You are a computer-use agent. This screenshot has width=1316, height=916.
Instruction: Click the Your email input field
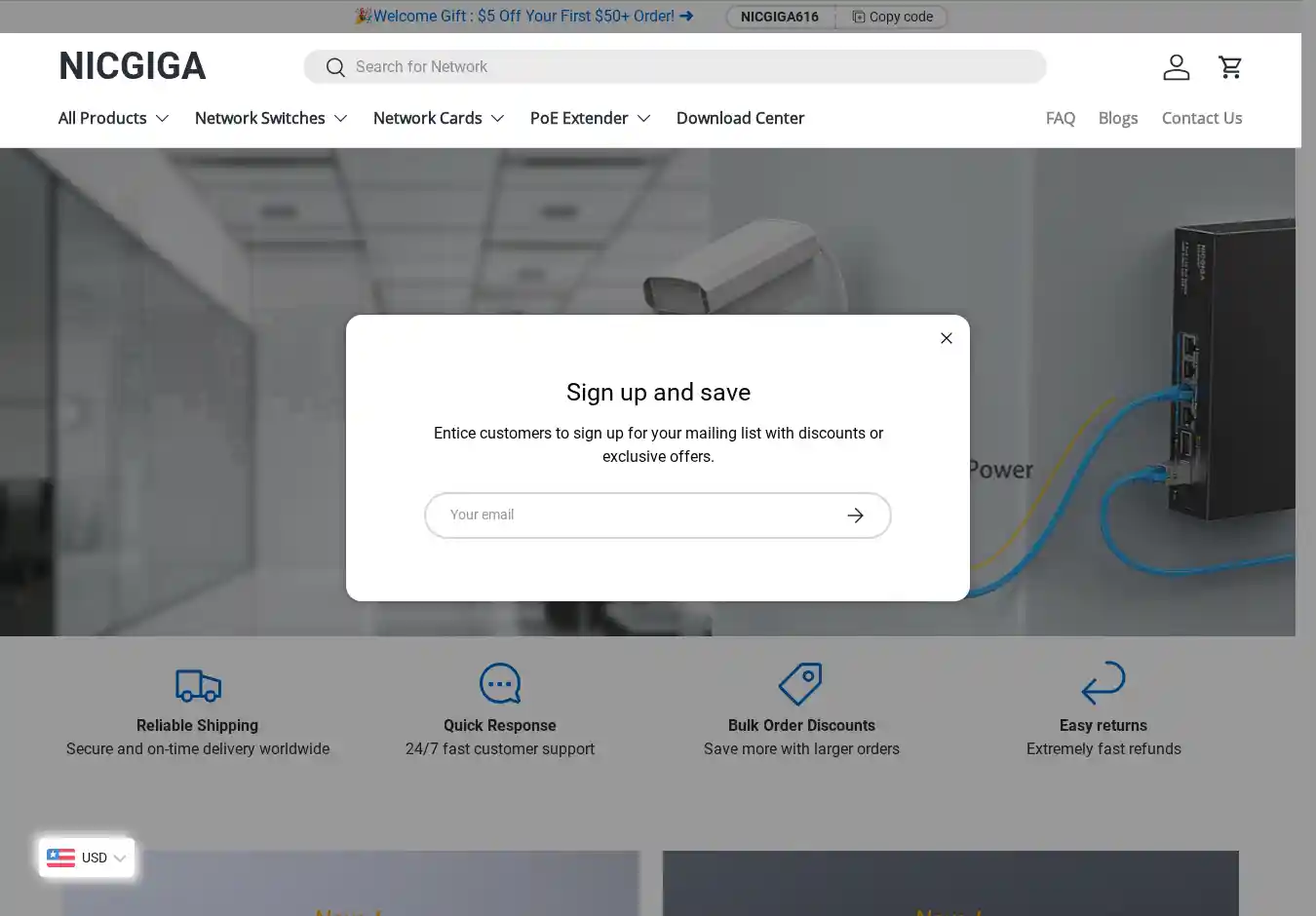[634, 515]
